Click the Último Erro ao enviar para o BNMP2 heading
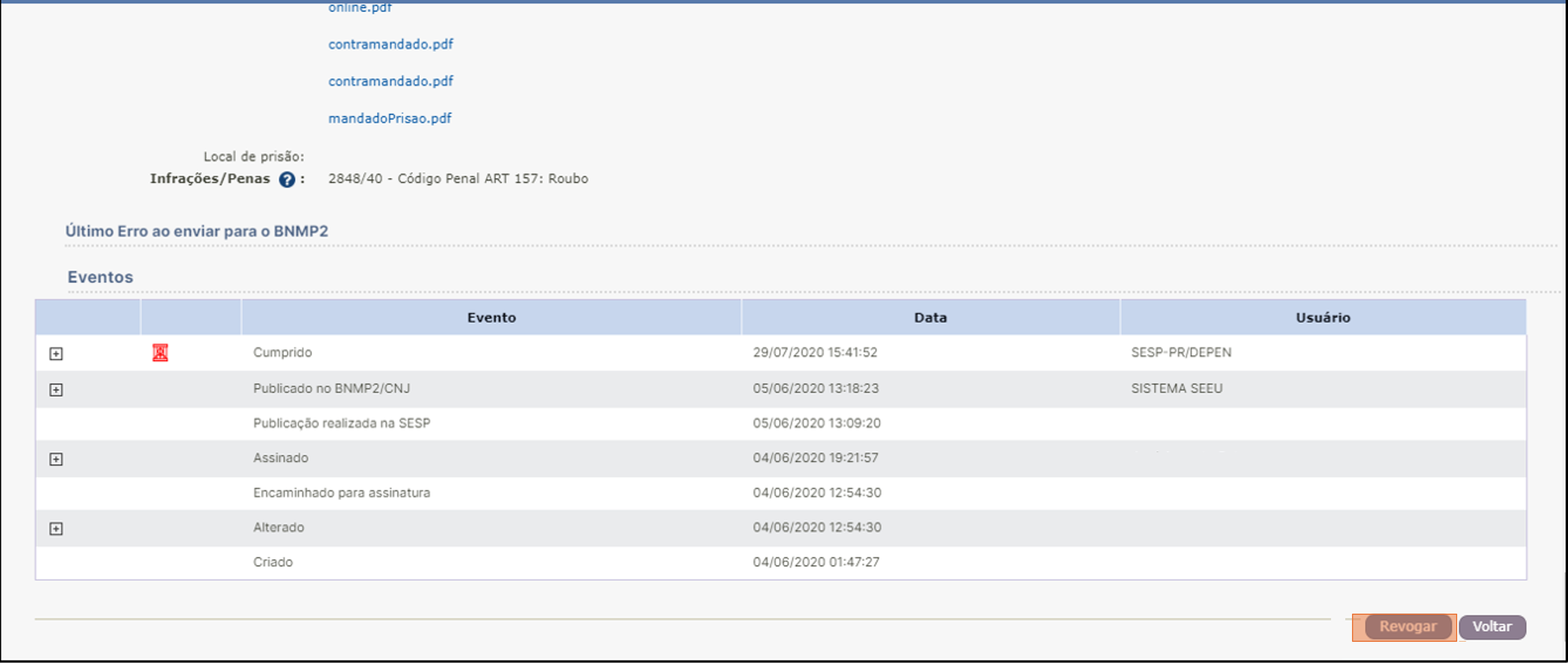 tap(197, 231)
